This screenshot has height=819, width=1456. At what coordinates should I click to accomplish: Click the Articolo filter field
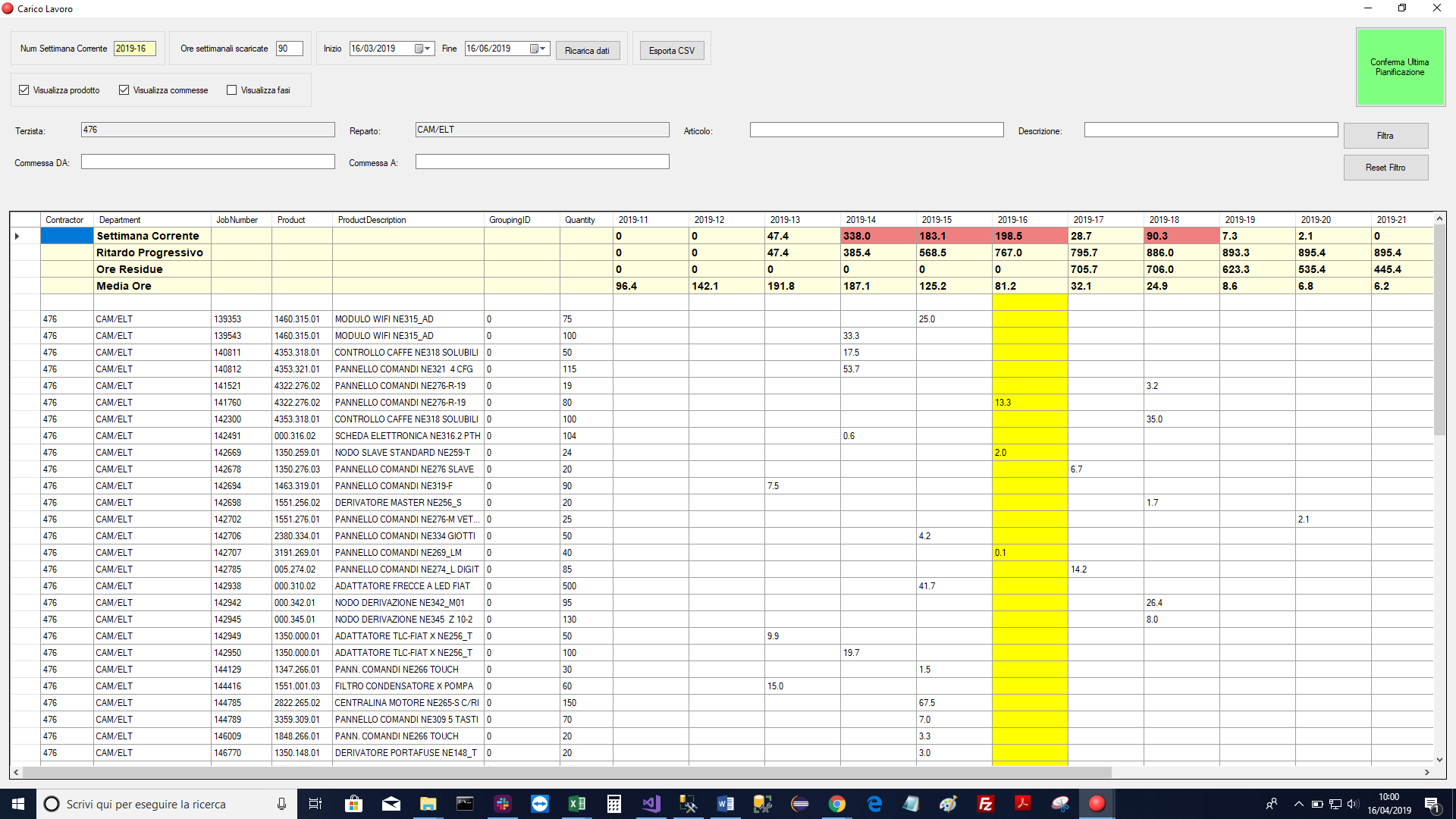coord(877,130)
